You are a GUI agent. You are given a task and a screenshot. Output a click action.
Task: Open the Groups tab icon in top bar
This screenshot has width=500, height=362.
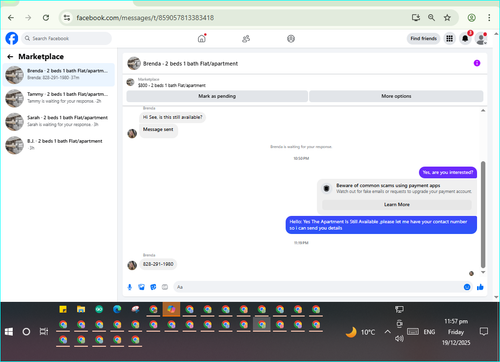[291, 39]
